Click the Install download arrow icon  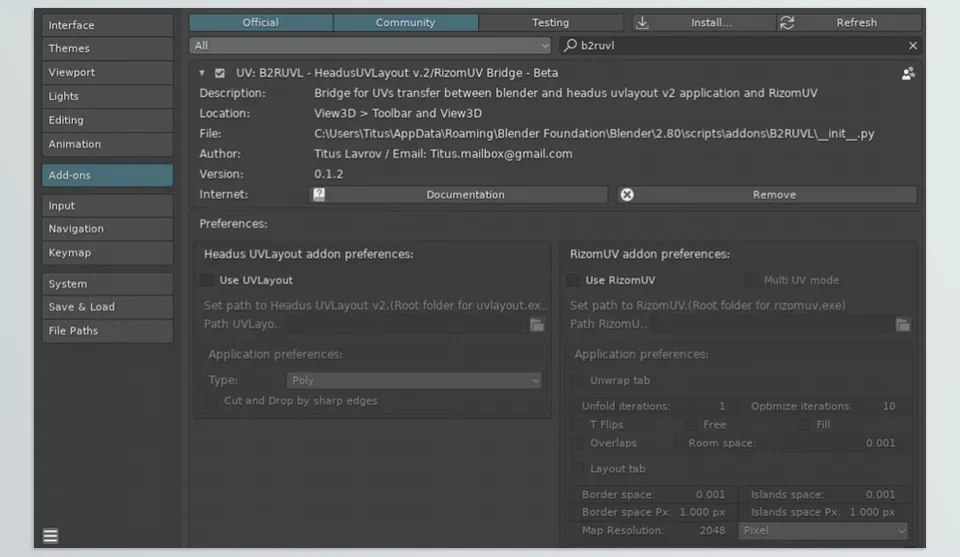coord(642,23)
